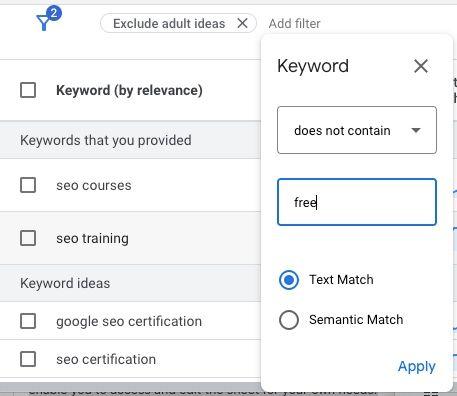Apply the keyword filter
Image resolution: width=457 pixels, height=396 pixels.
417,366
